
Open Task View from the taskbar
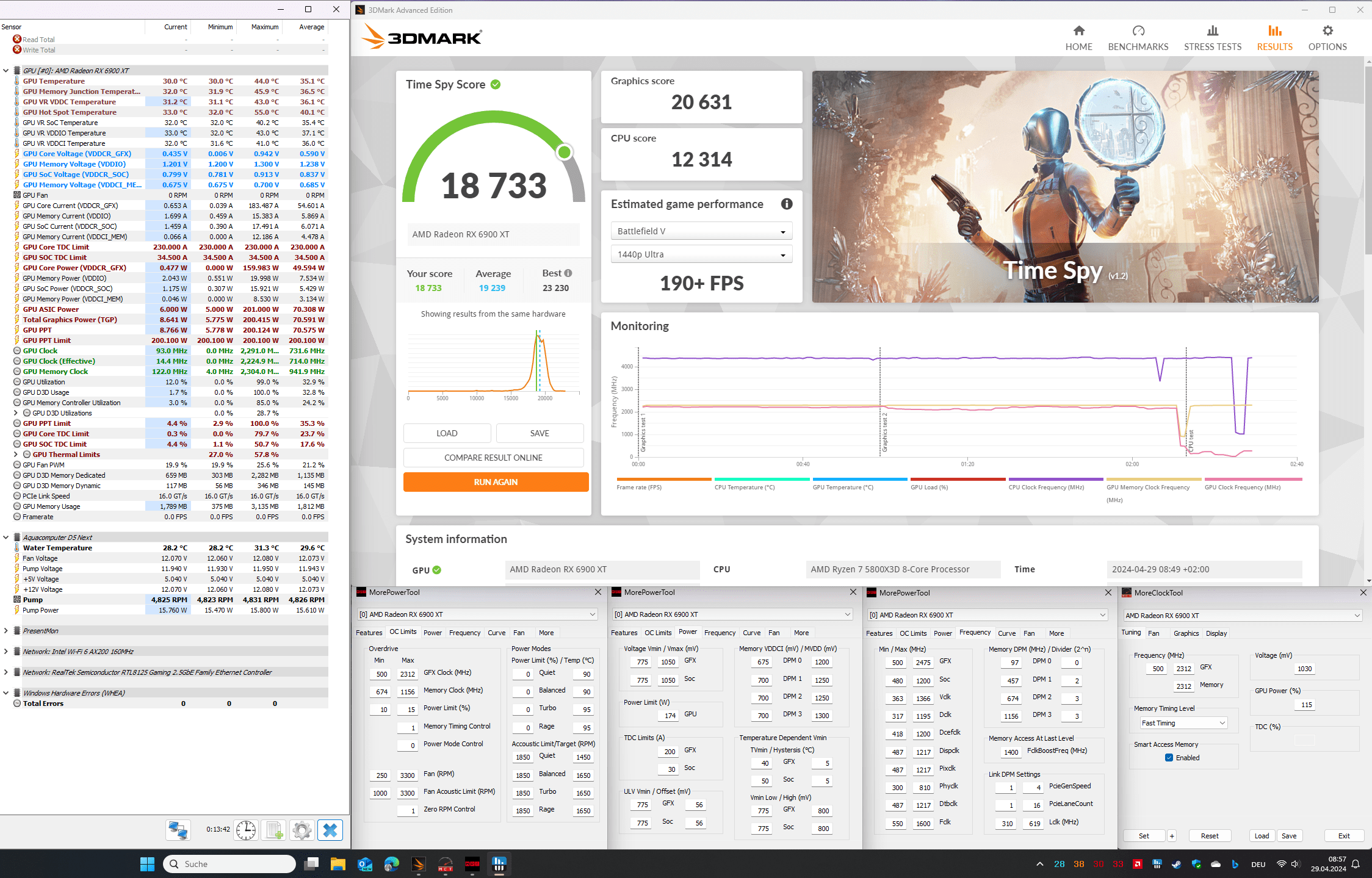(x=312, y=864)
